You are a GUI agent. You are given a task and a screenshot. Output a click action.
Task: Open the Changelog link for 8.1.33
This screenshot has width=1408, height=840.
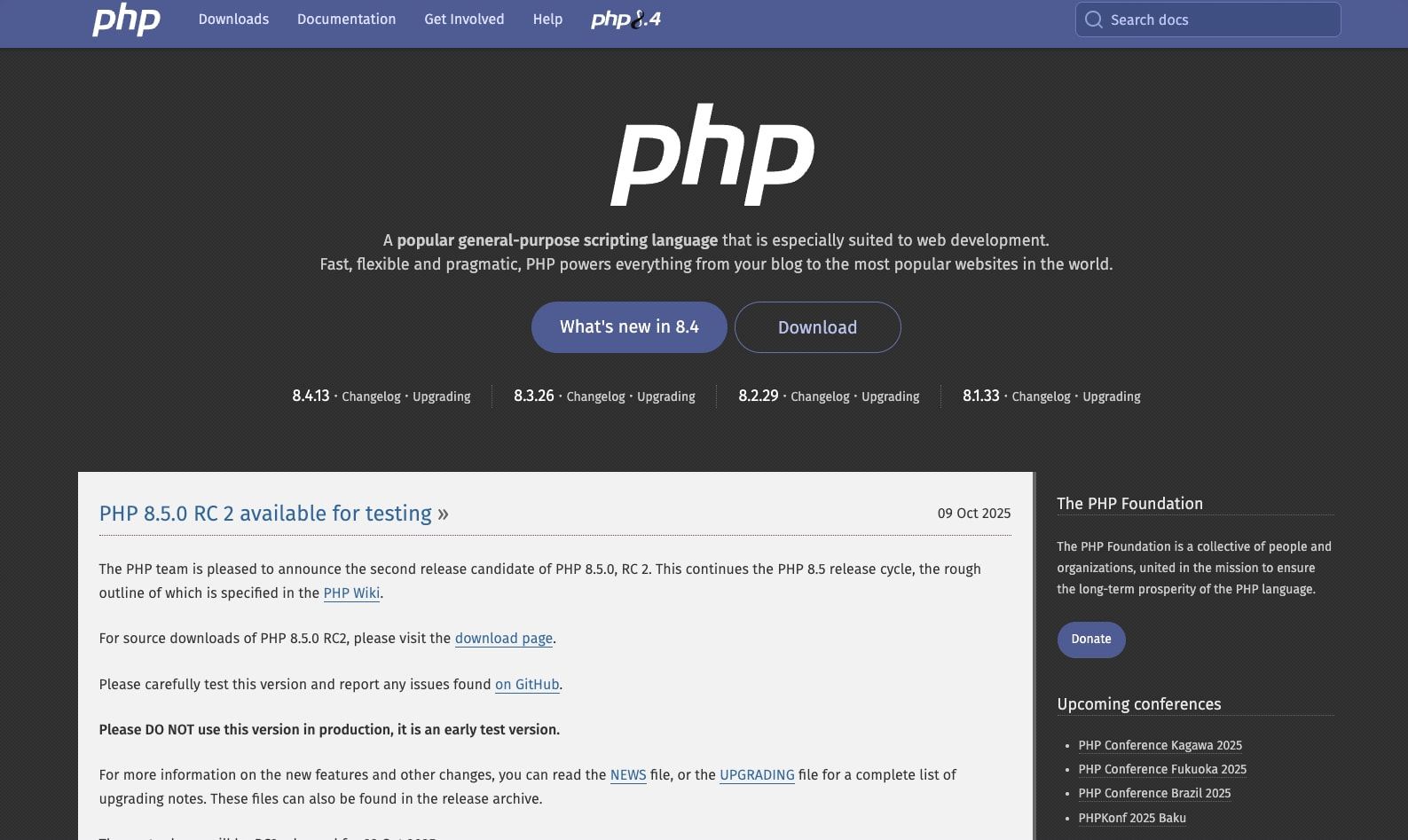1041,396
